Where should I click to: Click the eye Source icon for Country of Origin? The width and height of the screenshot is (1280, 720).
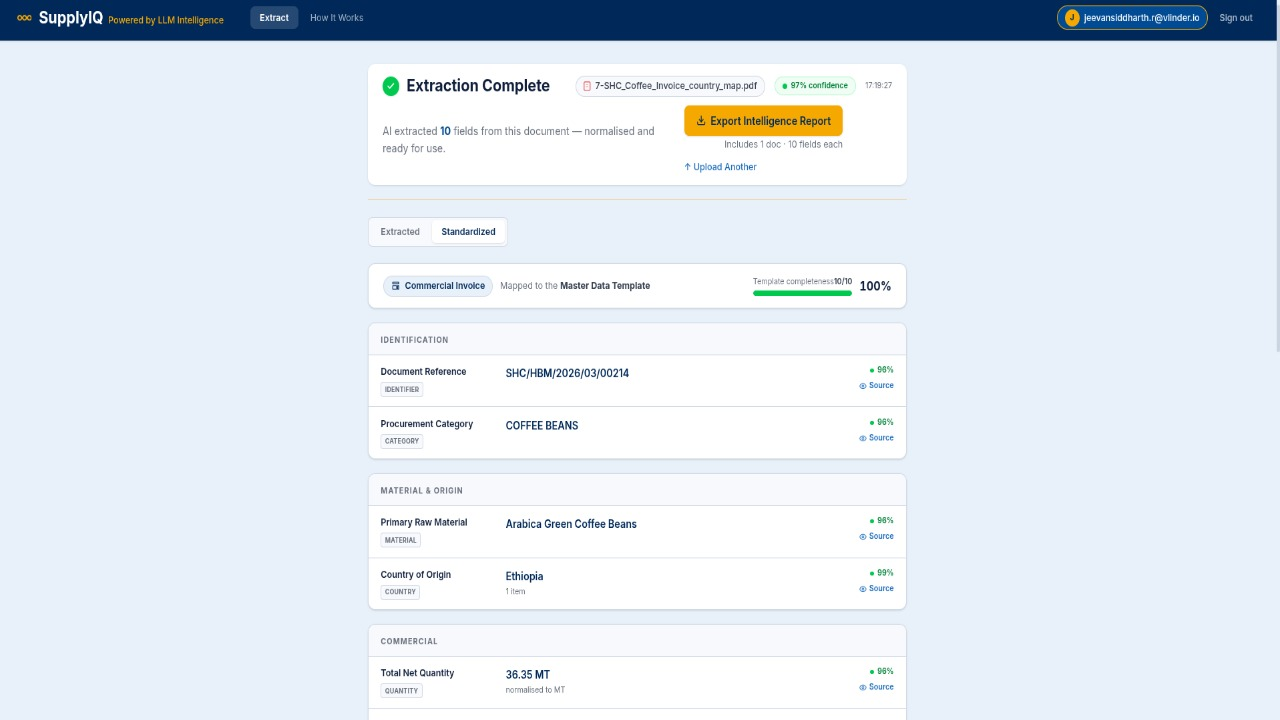tap(863, 589)
